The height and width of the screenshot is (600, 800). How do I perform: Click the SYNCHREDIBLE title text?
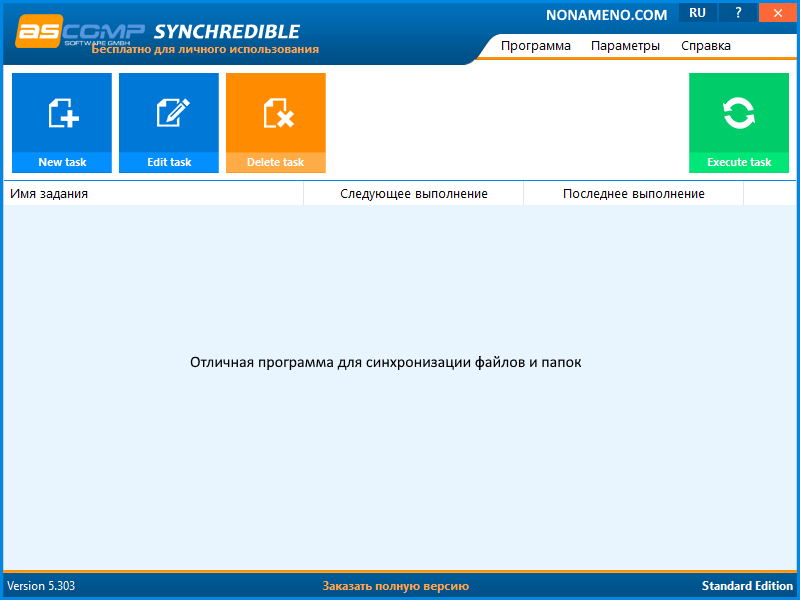pyautogui.click(x=227, y=31)
